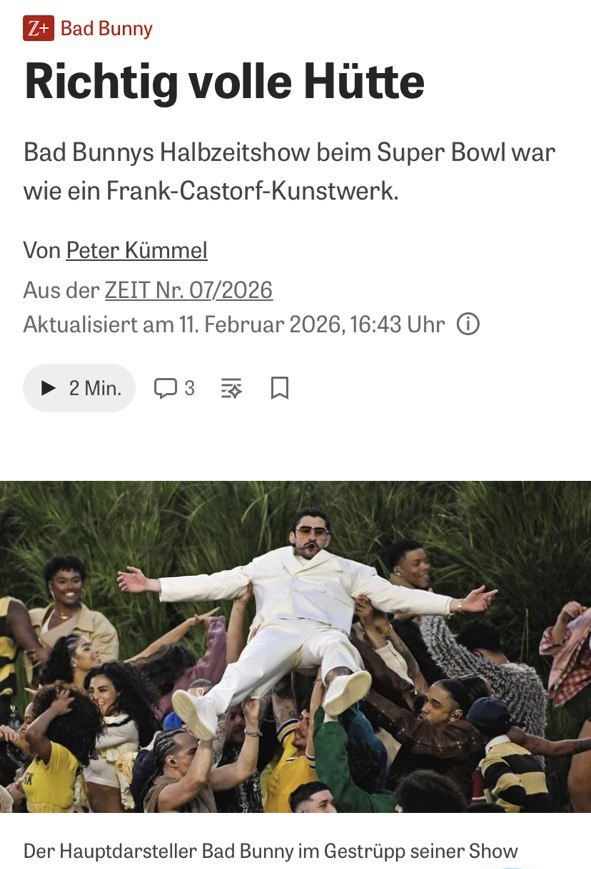Start the 2 Min. audio playback button
This screenshot has height=869, width=591.
pyautogui.click(x=79, y=388)
